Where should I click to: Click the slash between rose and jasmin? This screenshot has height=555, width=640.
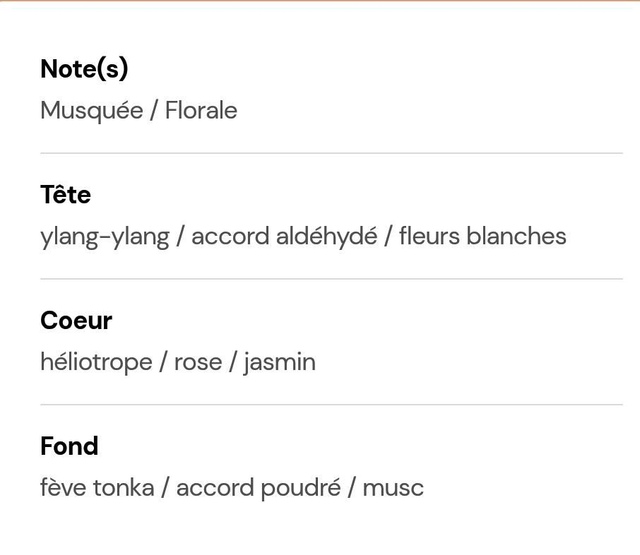[x=232, y=362]
